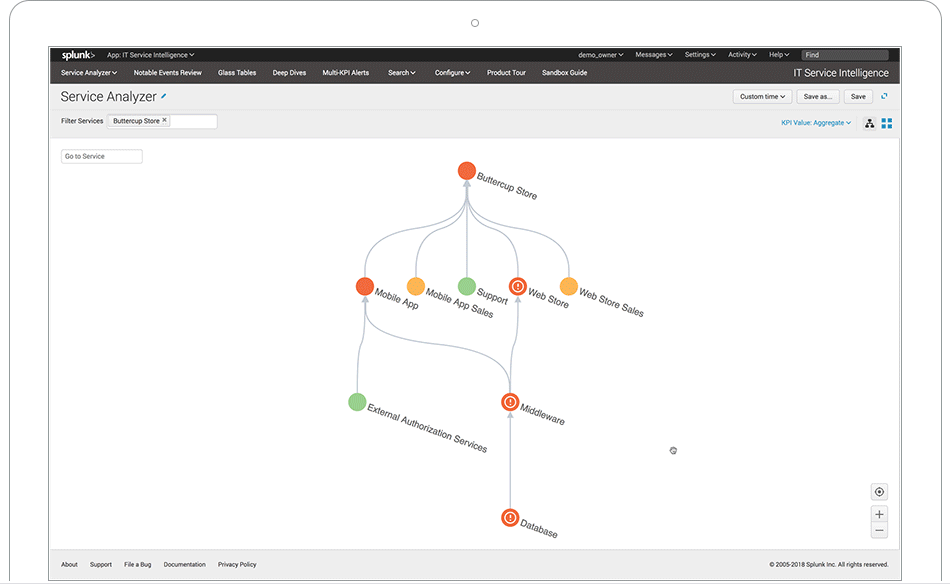Image resolution: width=950 pixels, height=584 pixels.
Task: Open the Product Tour
Action: (506, 73)
